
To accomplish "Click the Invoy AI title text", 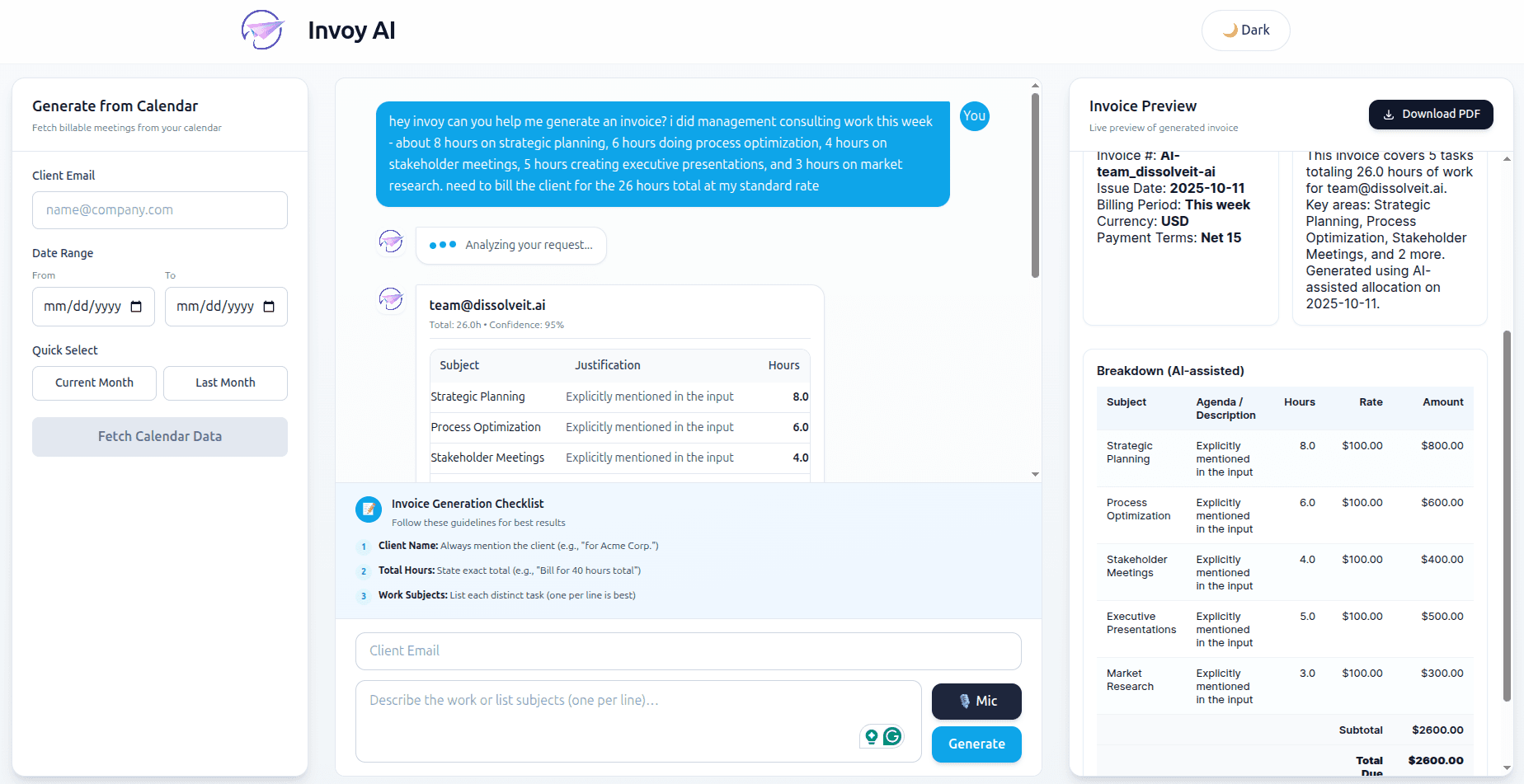I will (x=351, y=31).
